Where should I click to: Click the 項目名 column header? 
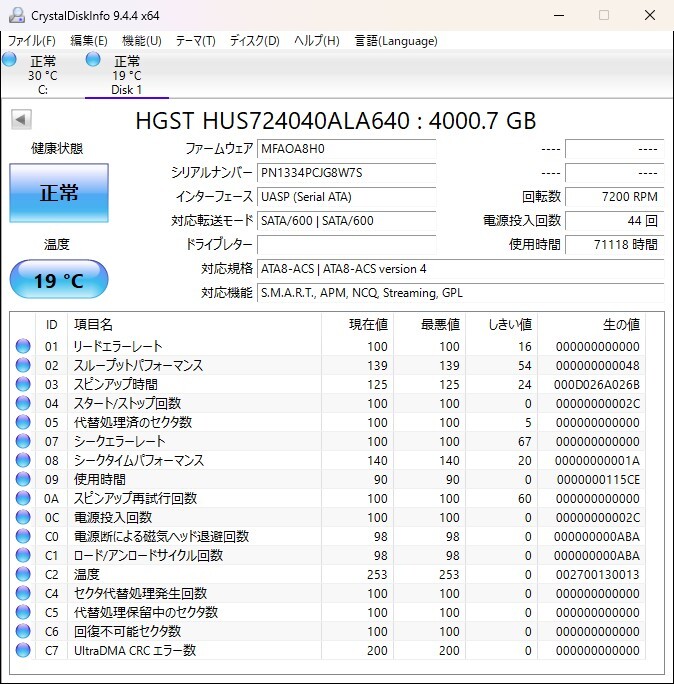tap(194, 325)
